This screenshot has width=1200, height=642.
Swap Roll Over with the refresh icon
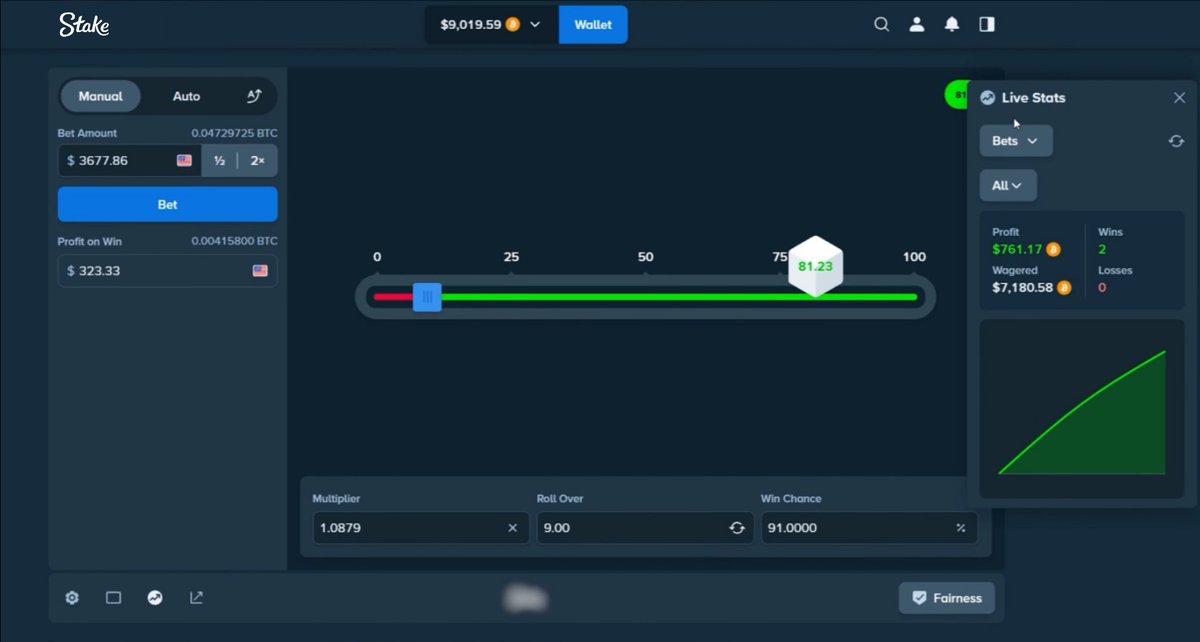click(x=737, y=528)
